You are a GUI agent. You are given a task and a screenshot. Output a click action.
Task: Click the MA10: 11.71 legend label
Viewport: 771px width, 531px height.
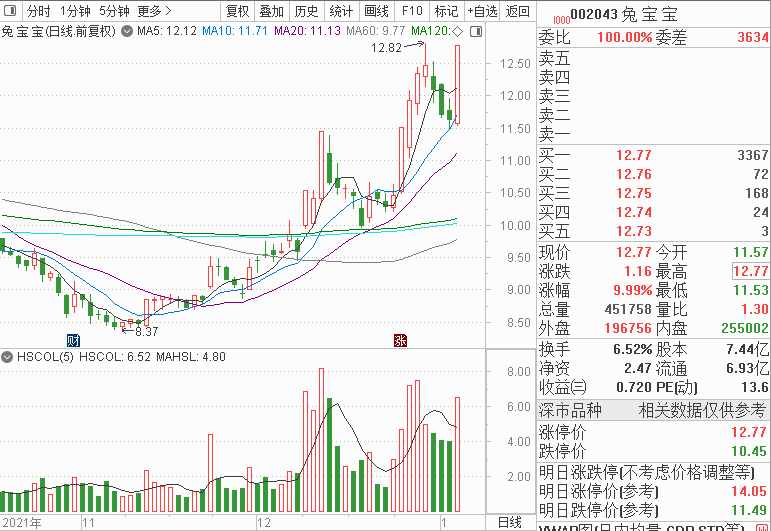(x=235, y=31)
